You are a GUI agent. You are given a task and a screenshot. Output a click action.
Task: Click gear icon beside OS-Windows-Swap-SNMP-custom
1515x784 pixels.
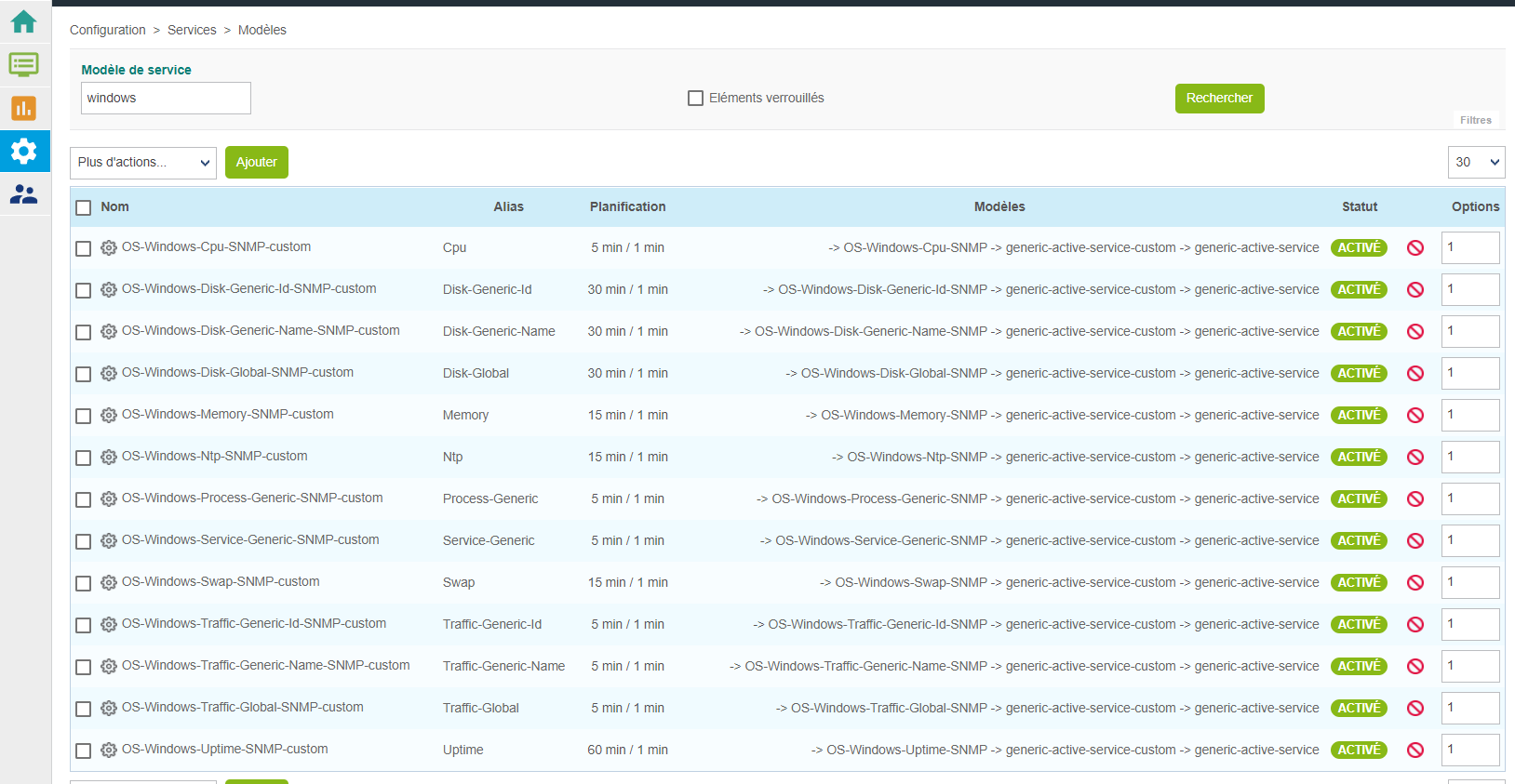pyautogui.click(x=109, y=583)
